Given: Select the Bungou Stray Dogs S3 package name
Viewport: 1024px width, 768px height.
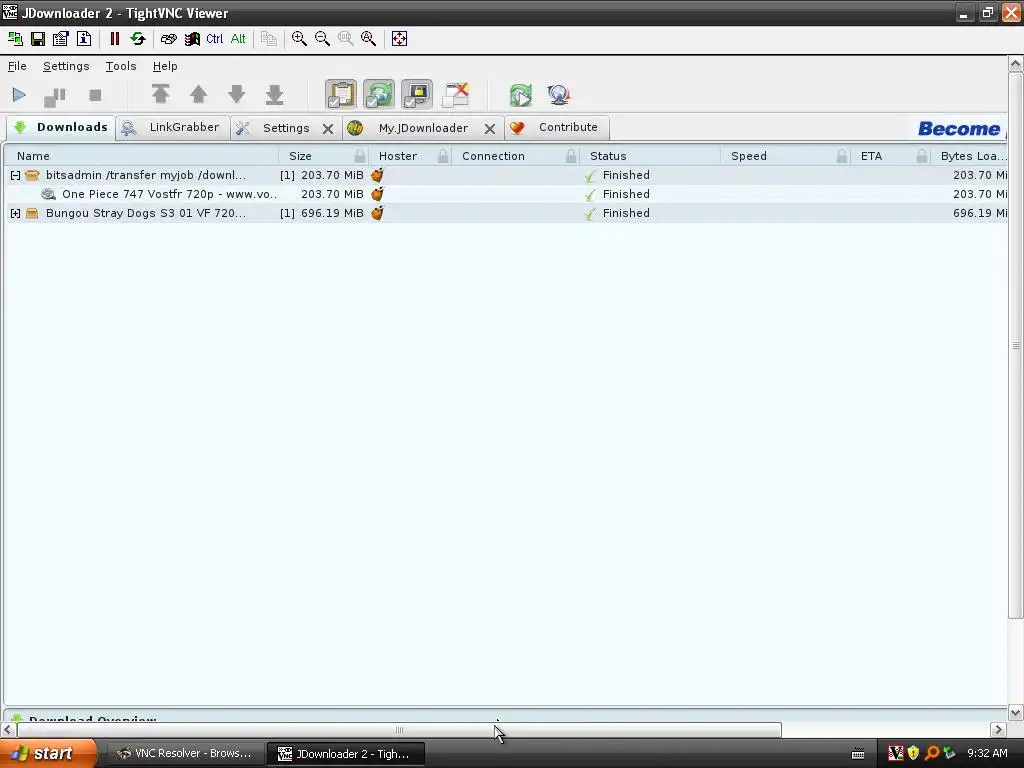Looking at the screenshot, I should [146, 213].
